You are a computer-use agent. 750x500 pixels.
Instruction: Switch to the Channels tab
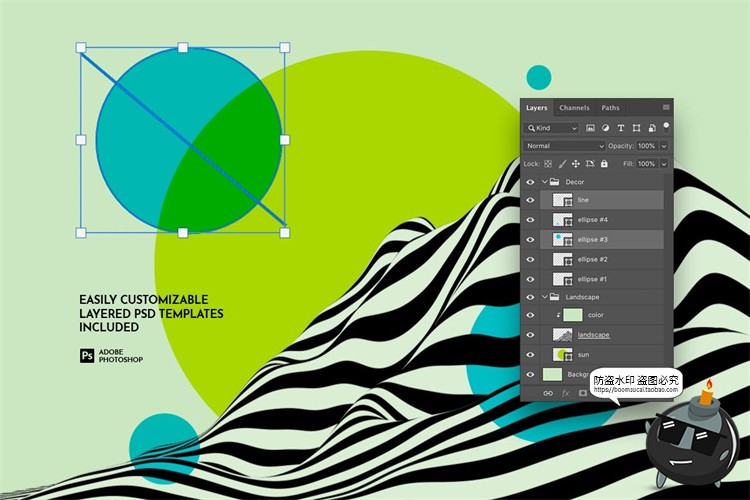(574, 108)
